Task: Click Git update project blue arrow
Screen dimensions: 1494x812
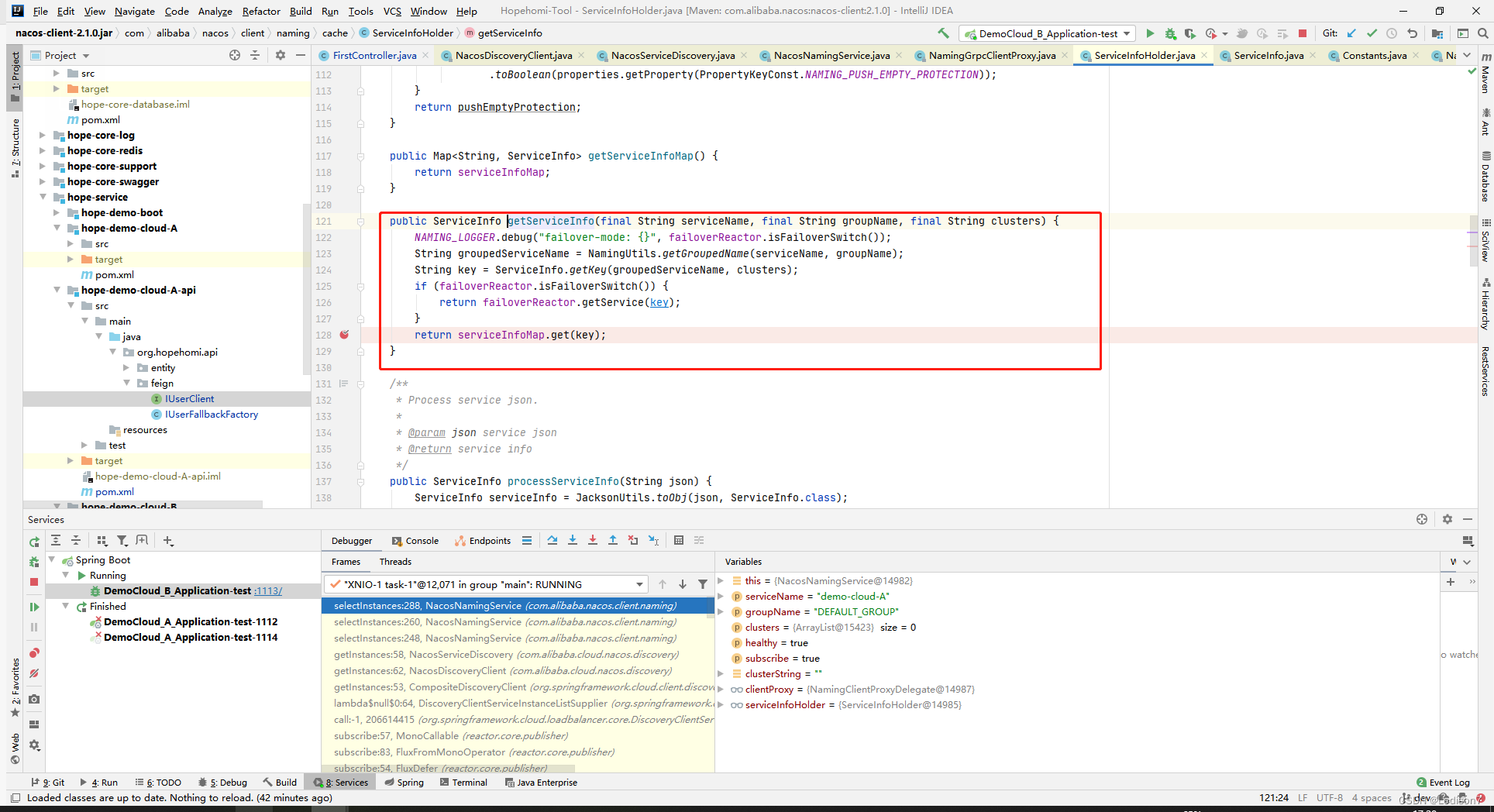Action: click(1351, 33)
